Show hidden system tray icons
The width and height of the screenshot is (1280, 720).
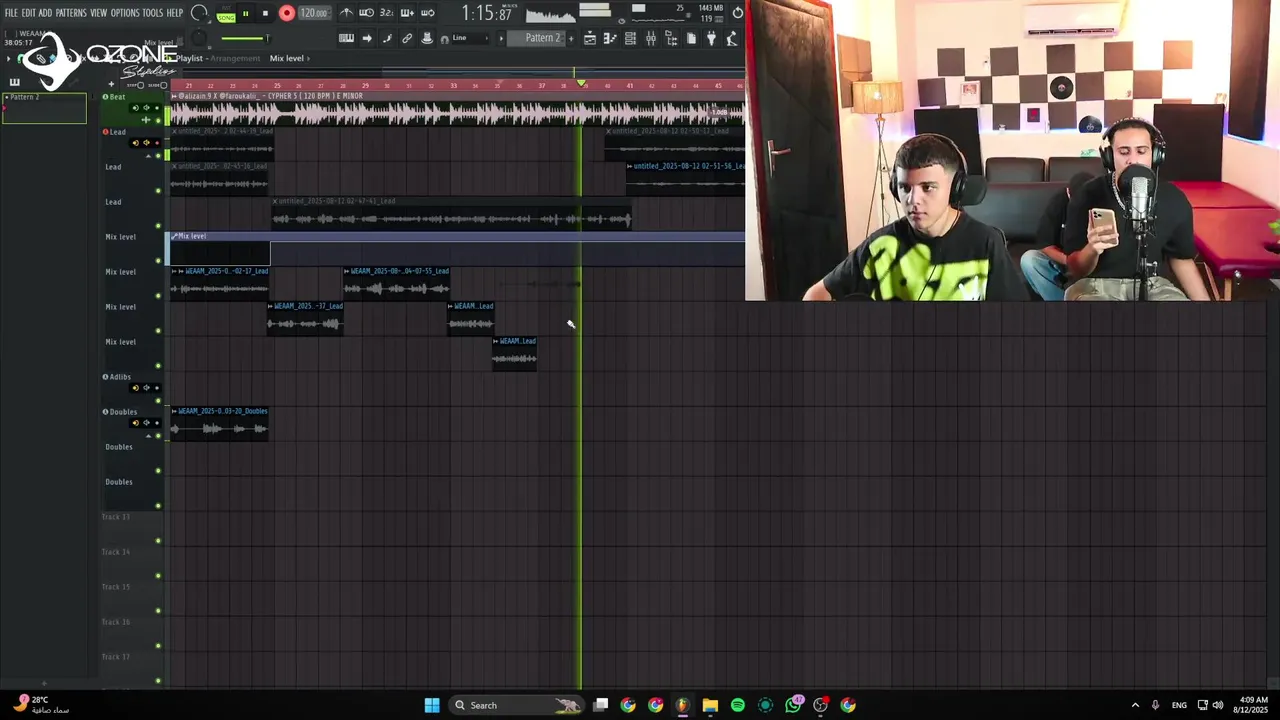(x=1135, y=705)
